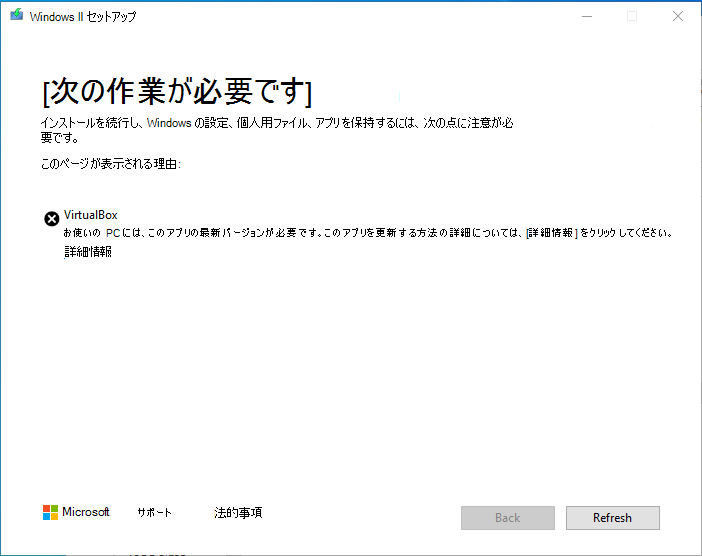This screenshot has width=702, height=556.
Task: Click the Windows 11 セットアップ title text
Action: 83,17
